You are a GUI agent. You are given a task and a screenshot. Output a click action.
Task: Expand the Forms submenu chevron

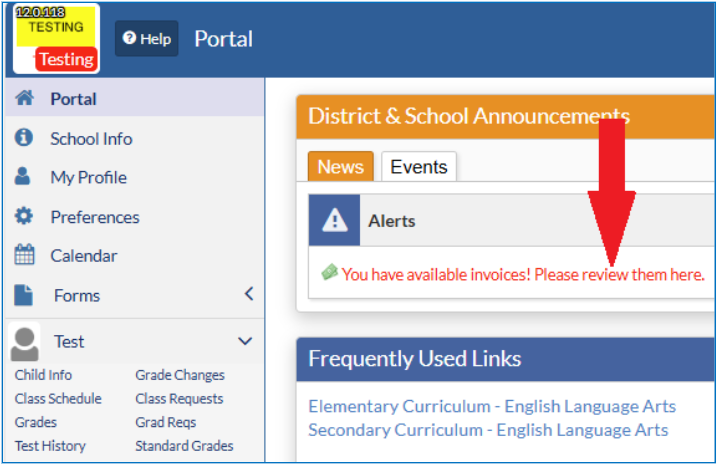click(x=248, y=294)
